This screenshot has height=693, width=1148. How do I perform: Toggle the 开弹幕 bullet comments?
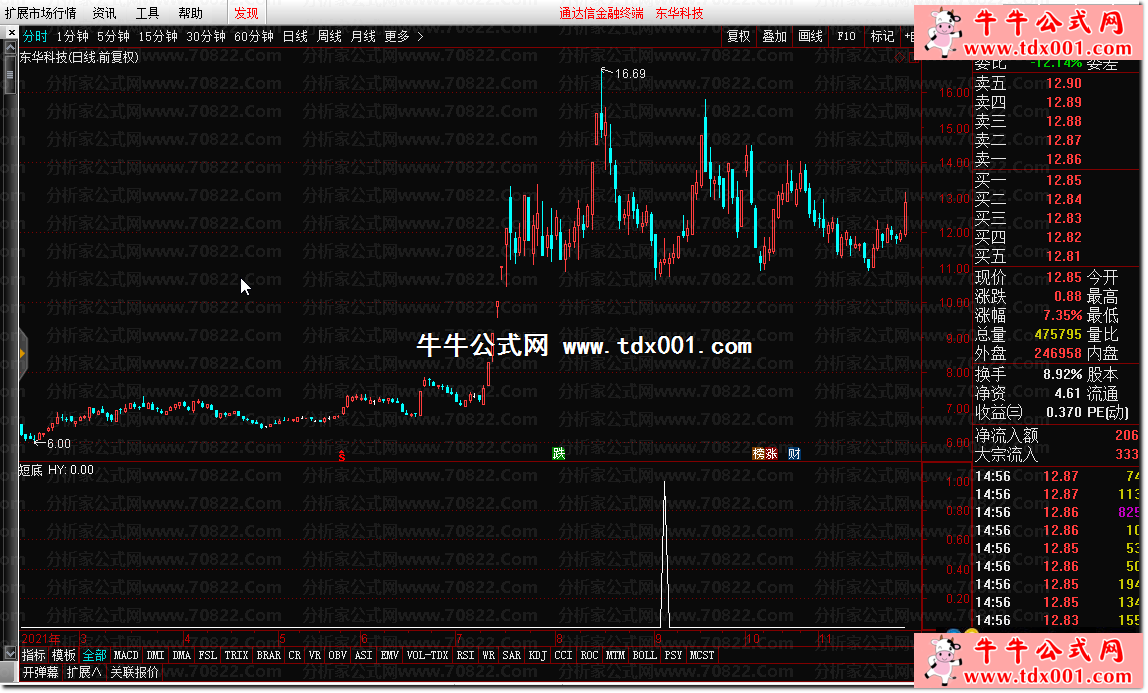point(40,672)
